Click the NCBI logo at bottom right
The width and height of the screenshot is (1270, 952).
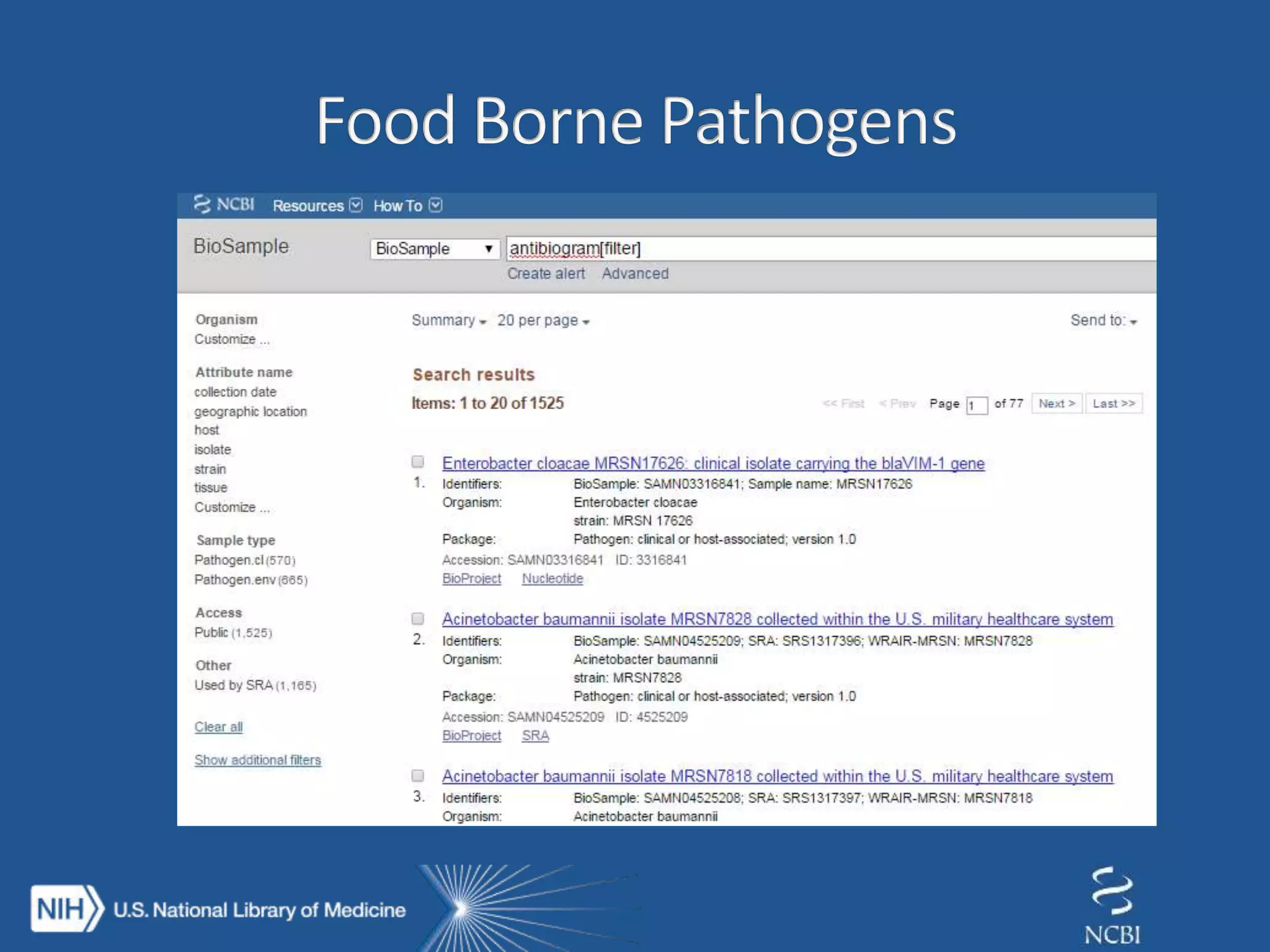[1112, 905]
